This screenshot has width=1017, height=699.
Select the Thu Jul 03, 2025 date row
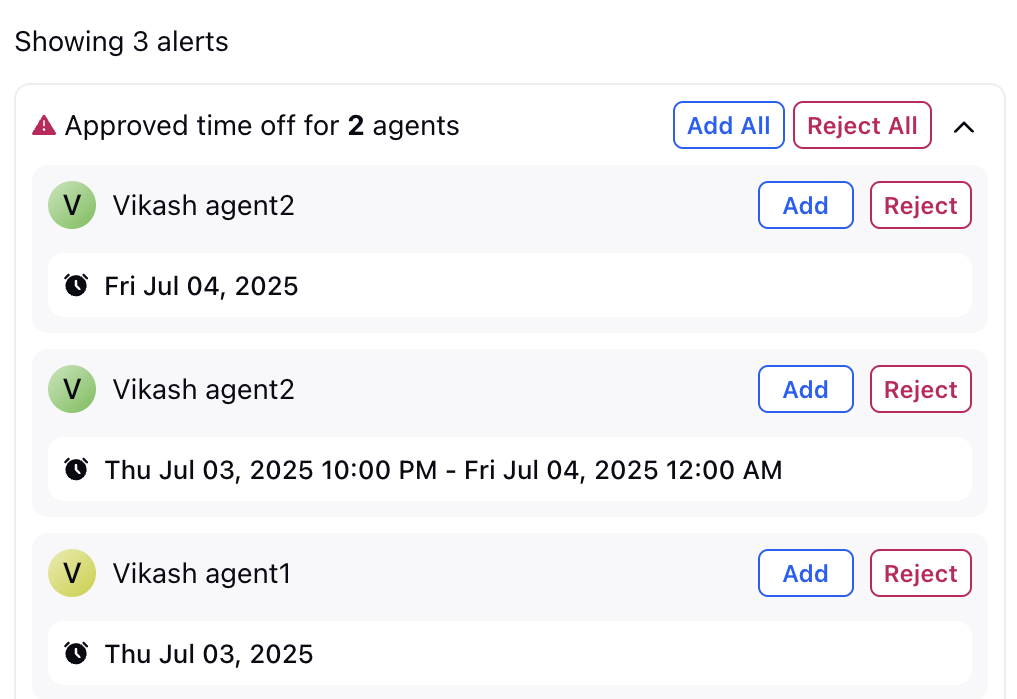coord(510,654)
